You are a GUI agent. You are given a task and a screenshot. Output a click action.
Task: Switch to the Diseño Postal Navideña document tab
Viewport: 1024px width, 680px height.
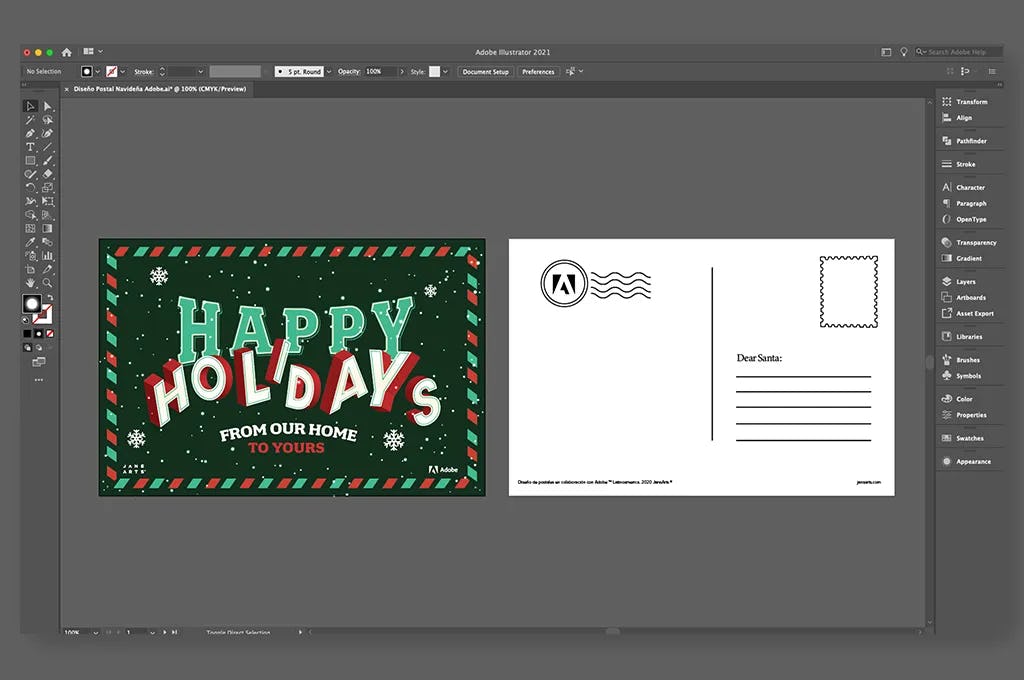coord(150,88)
